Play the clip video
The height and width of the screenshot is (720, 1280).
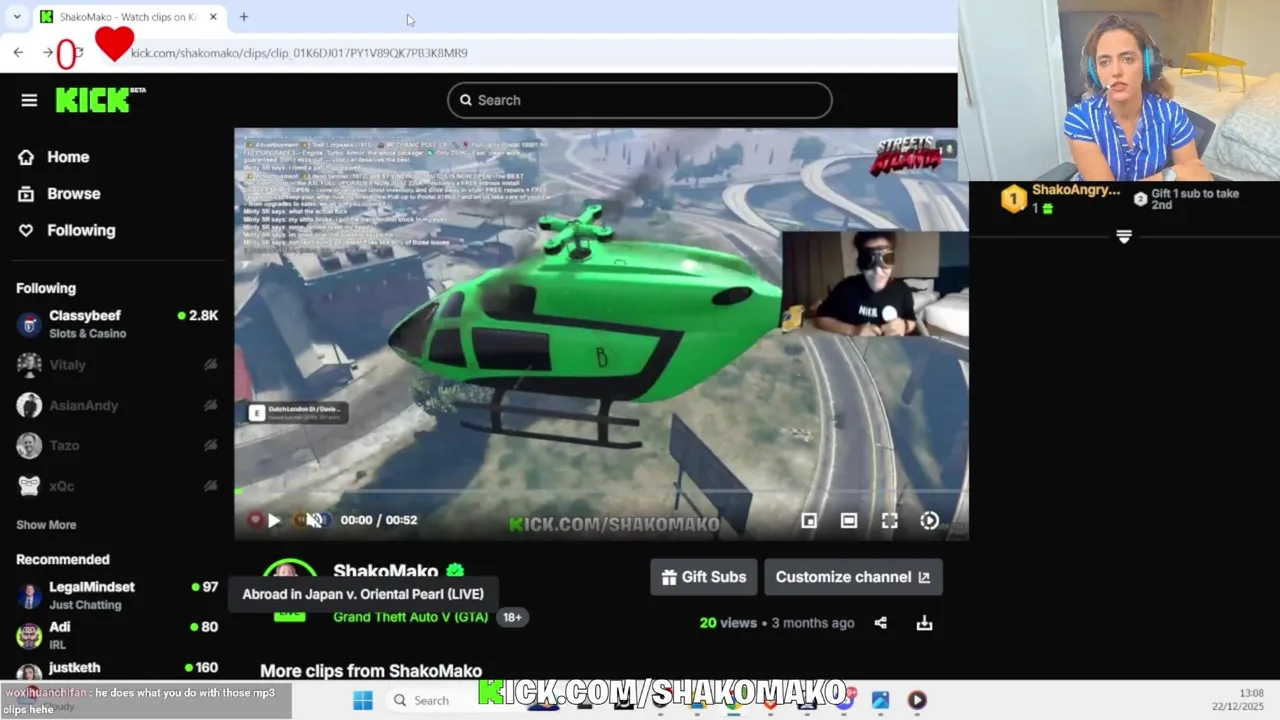pos(274,520)
